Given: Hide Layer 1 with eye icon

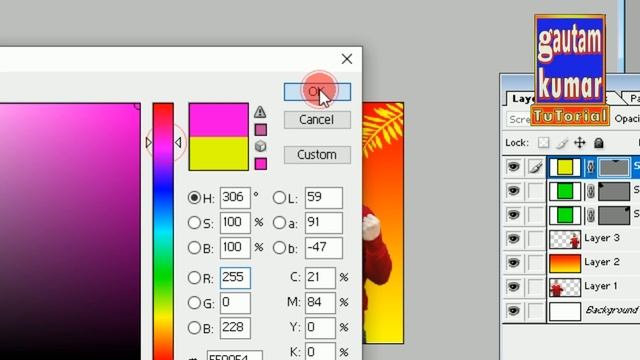Looking at the screenshot, I should pos(513,287).
